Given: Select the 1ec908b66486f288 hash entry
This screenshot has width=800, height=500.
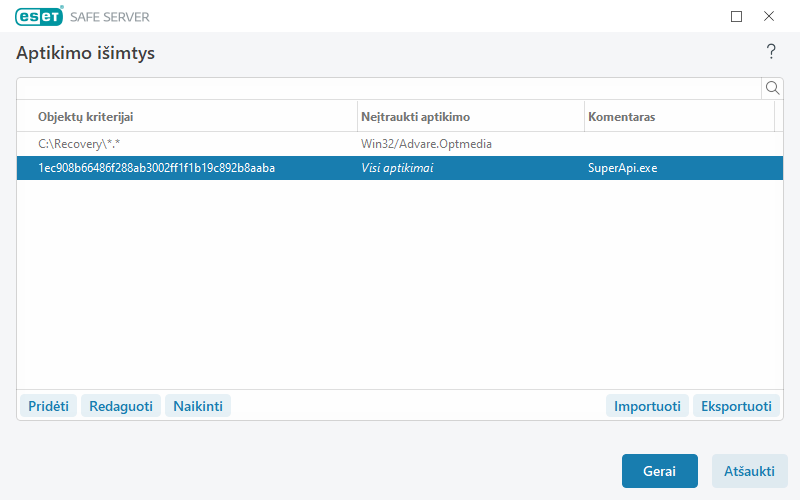Looking at the screenshot, I should click(x=156, y=168).
